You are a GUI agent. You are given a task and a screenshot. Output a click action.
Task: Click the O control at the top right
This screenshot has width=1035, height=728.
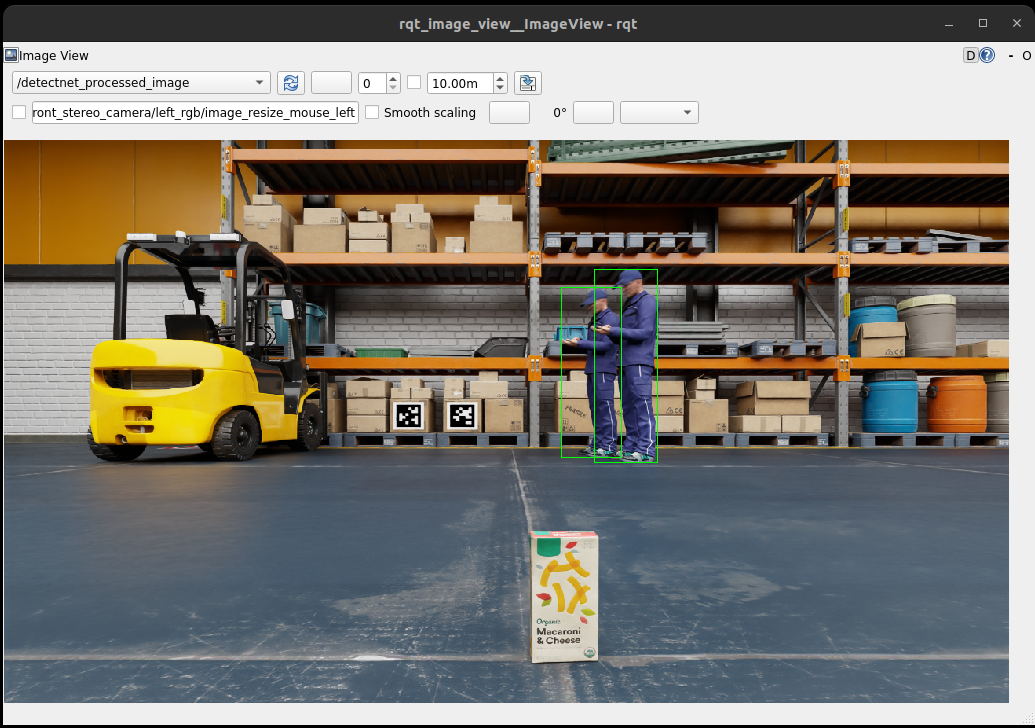click(x=1027, y=55)
